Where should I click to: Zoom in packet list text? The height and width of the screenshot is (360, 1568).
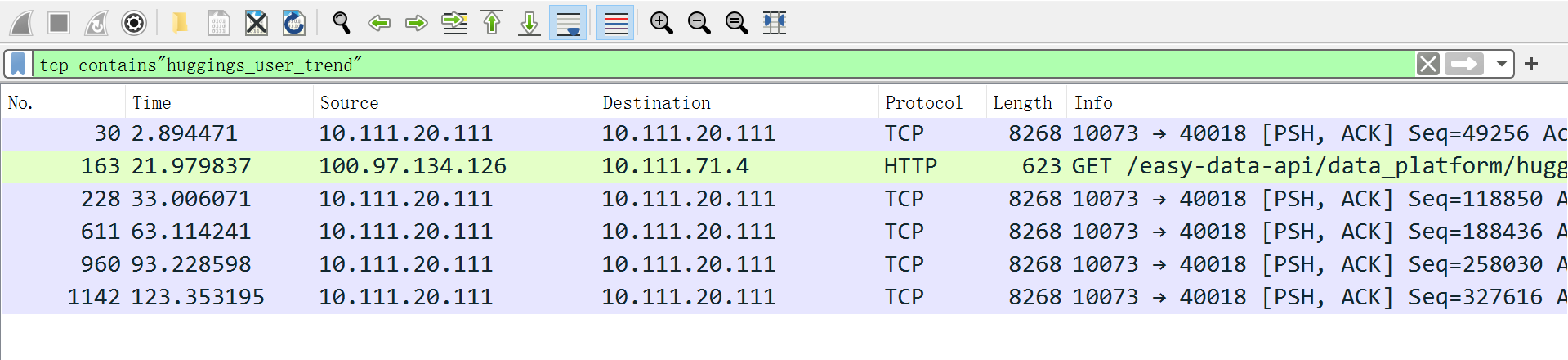tap(661, 23)
